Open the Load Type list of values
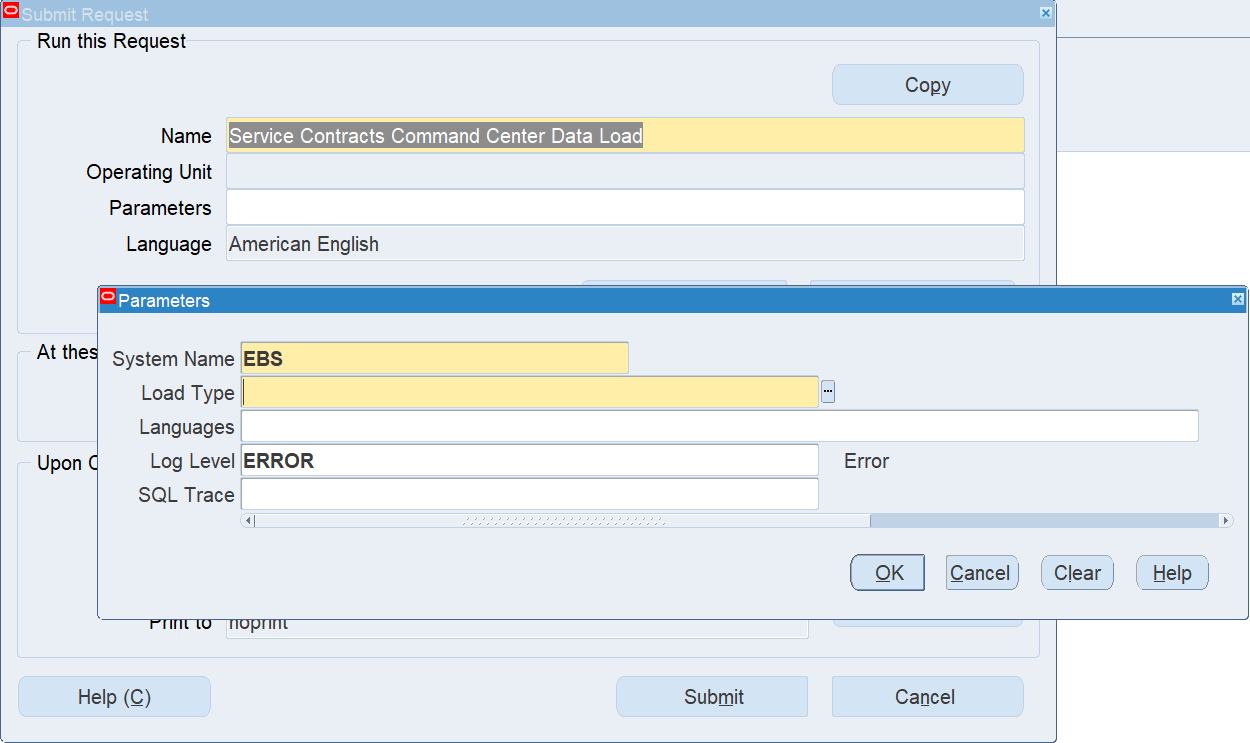Image resolution: width=1250 pixels, height=743 pixels. (x=828, y=392)
